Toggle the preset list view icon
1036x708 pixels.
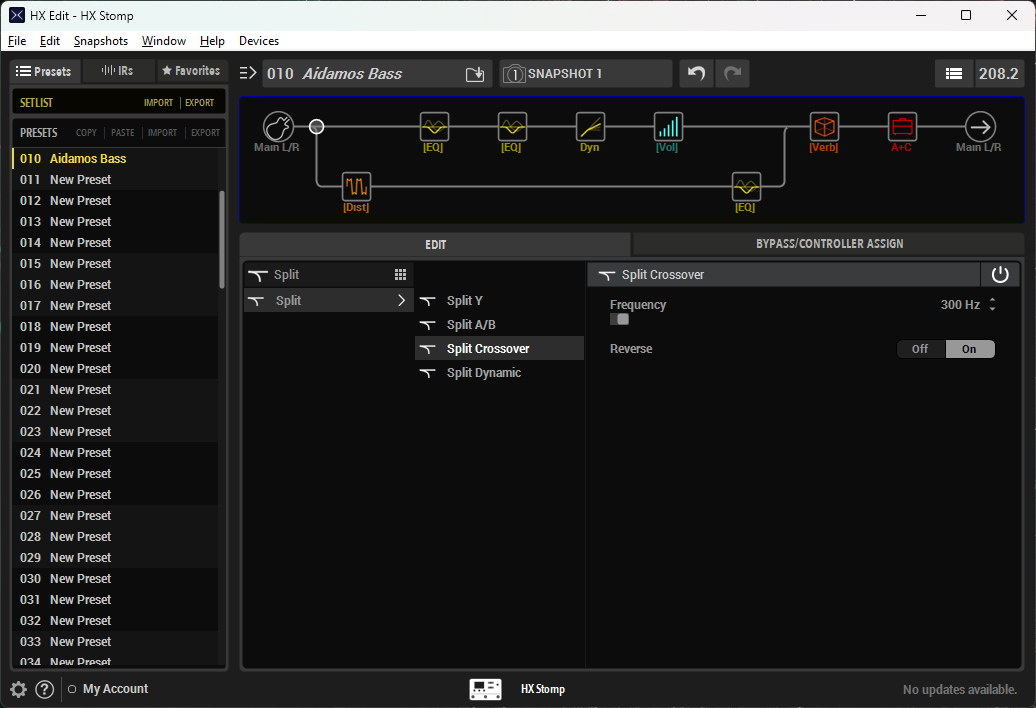tap(953, 73)
